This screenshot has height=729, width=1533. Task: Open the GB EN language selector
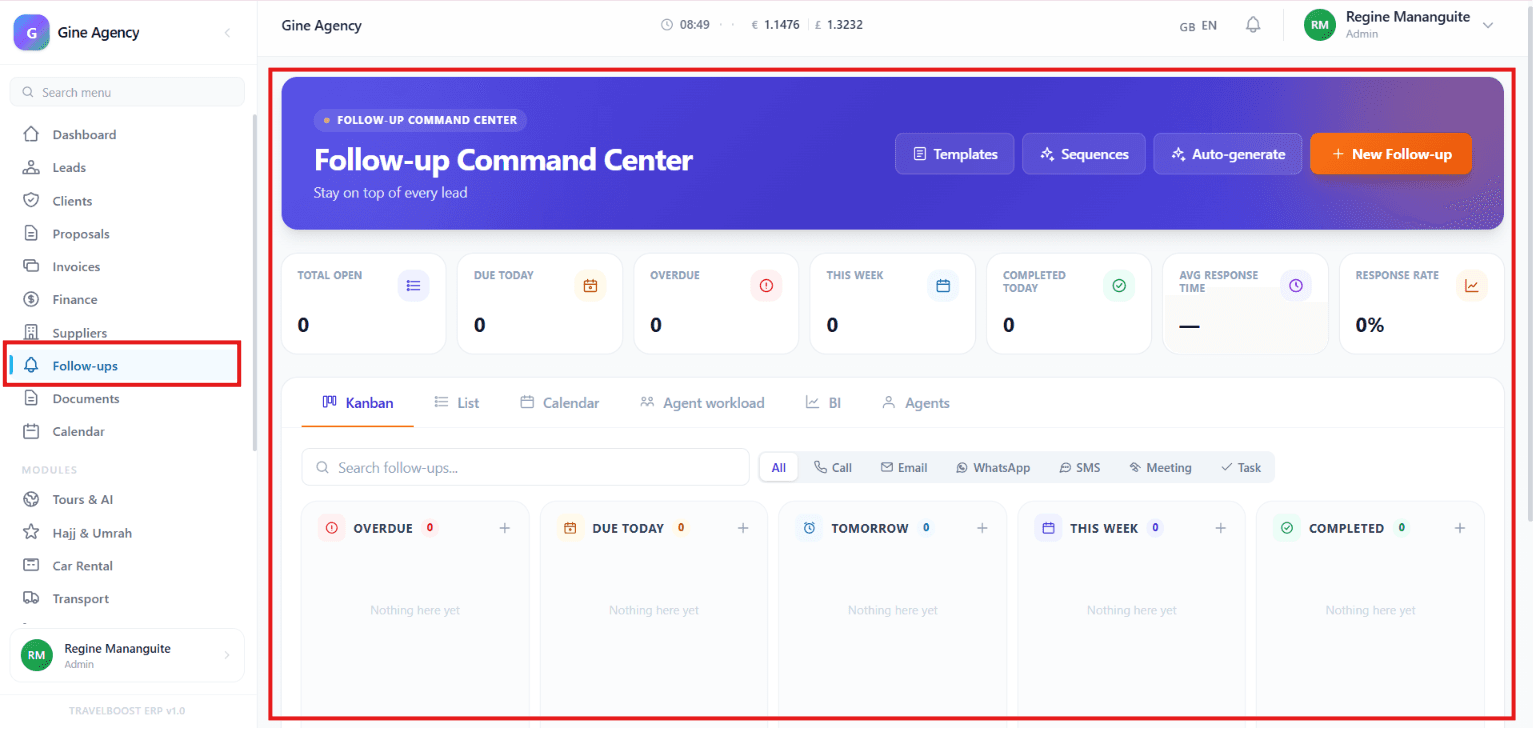1198,26
